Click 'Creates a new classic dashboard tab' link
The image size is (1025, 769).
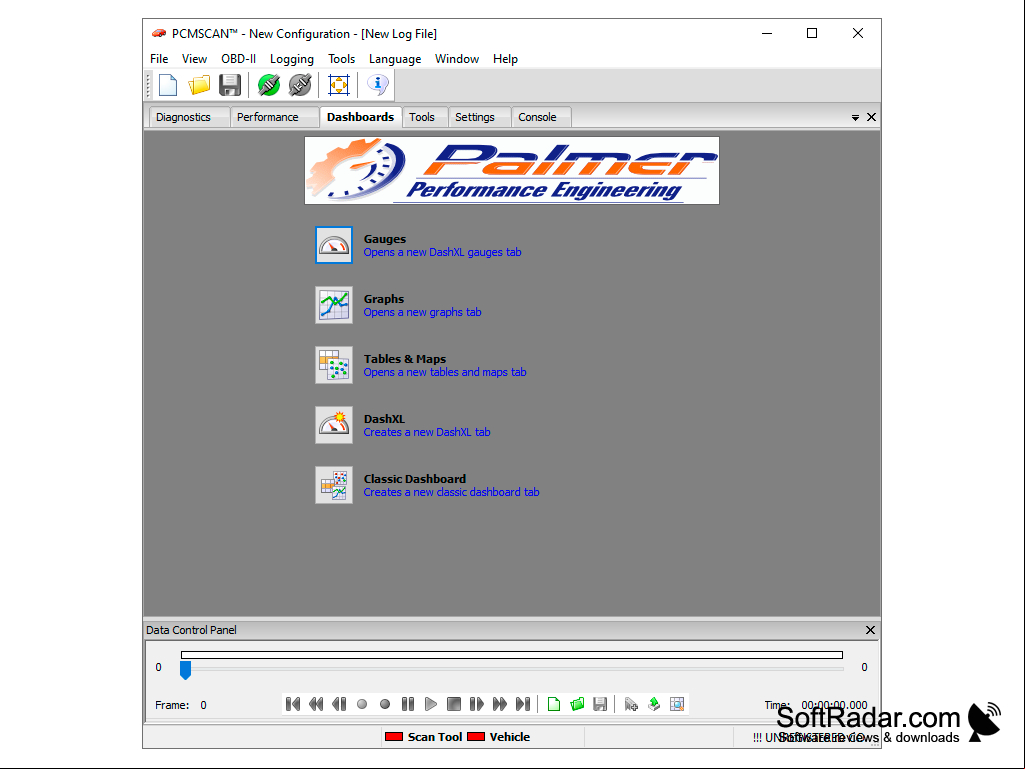(451, 492)
